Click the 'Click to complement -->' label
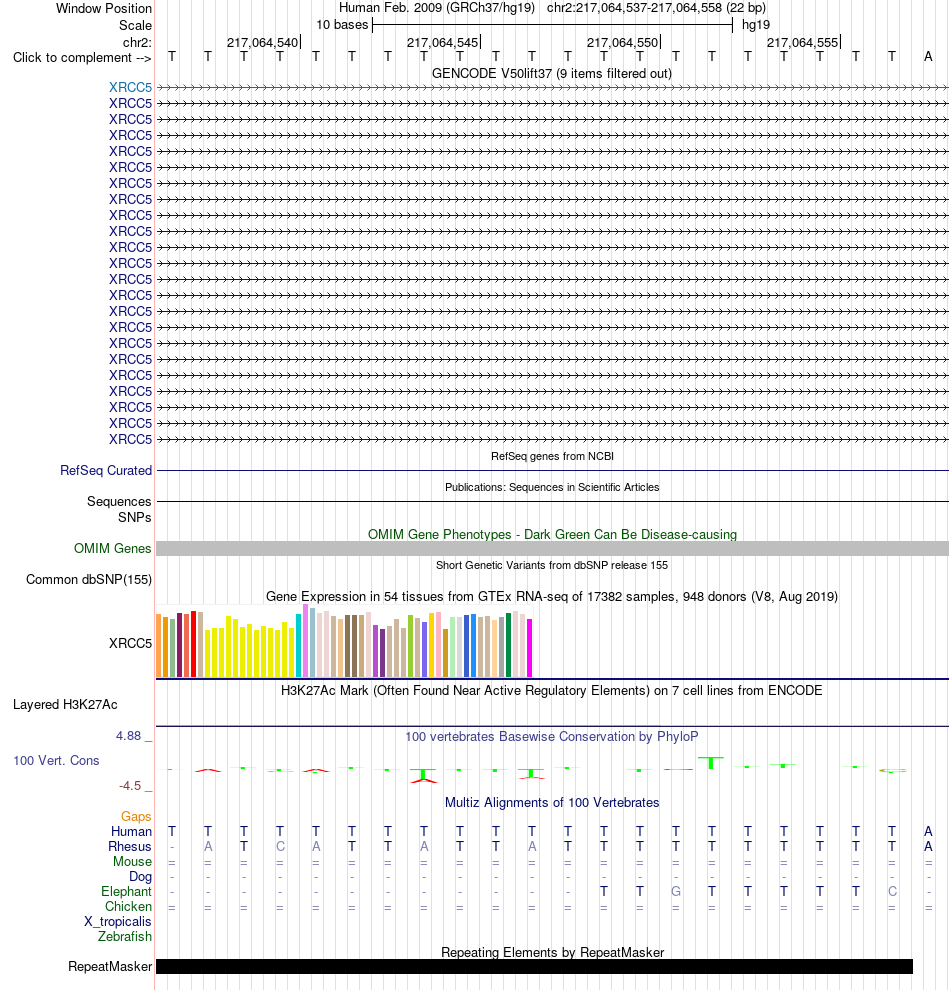 [82, 57]
